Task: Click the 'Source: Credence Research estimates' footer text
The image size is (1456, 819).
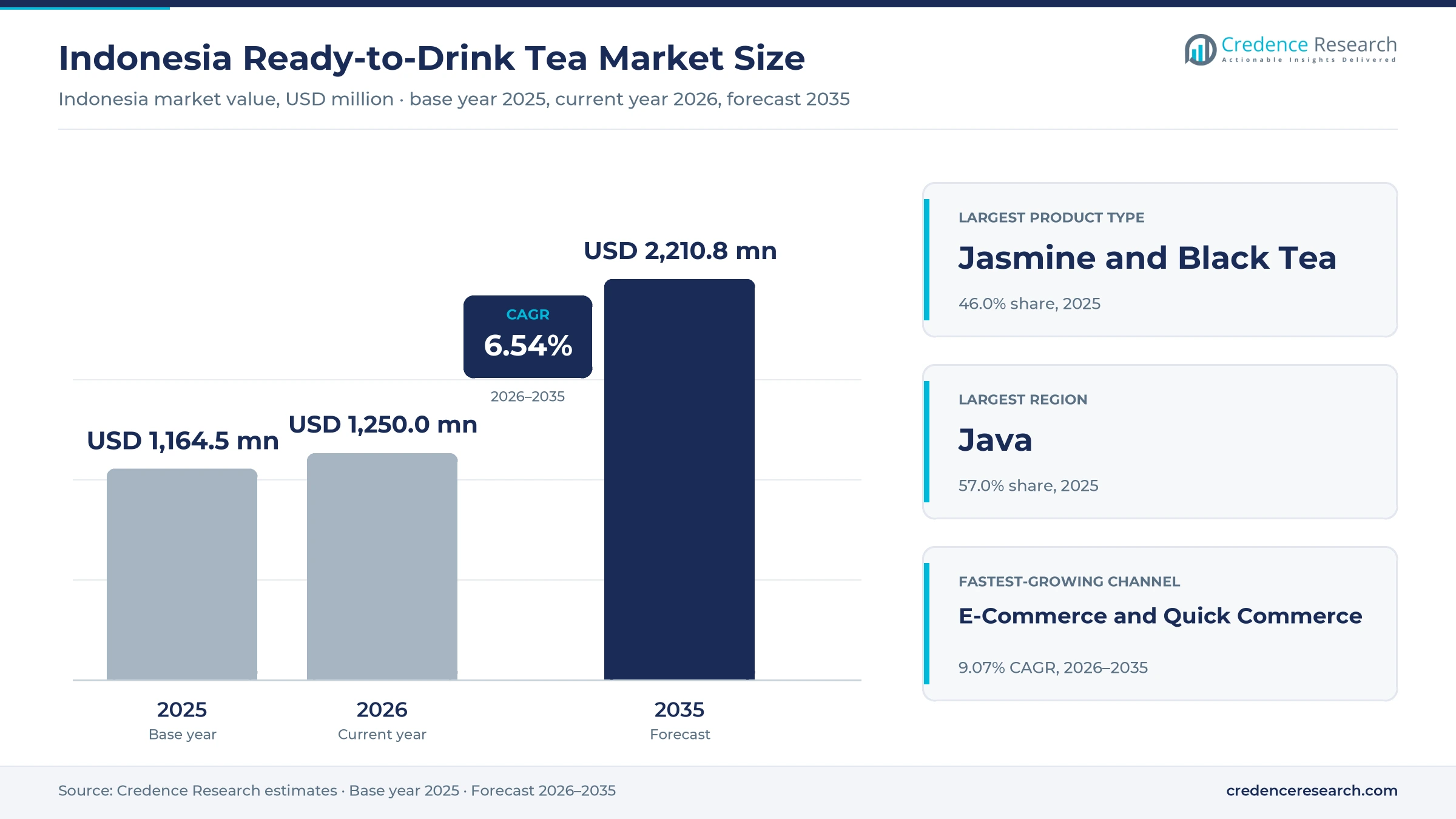Action: pos(197,790)
